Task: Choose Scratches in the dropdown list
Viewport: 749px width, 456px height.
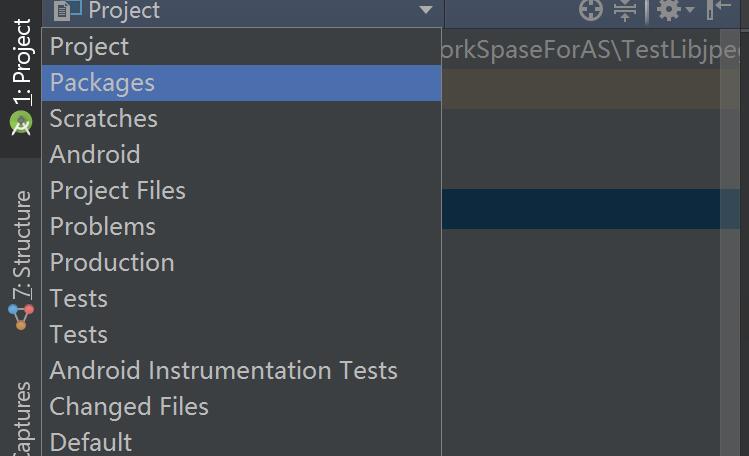Action: (x=241, y=118)
